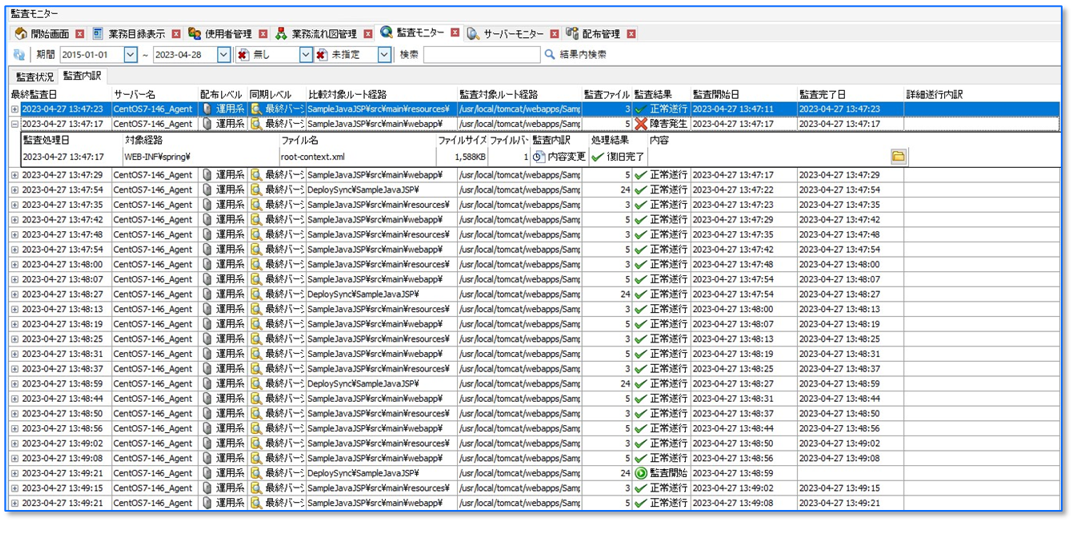Close the サーバーモニター tab
Image resolution: width=1076 pixels, height=537 pixels.
tap(555, 34)
